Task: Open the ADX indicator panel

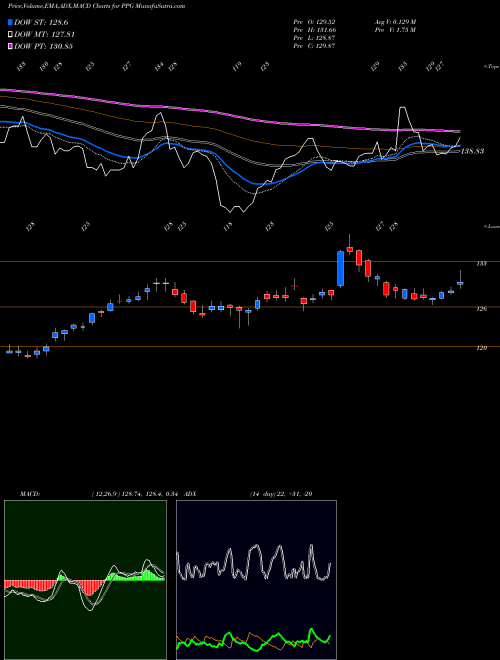Action: 256,580
